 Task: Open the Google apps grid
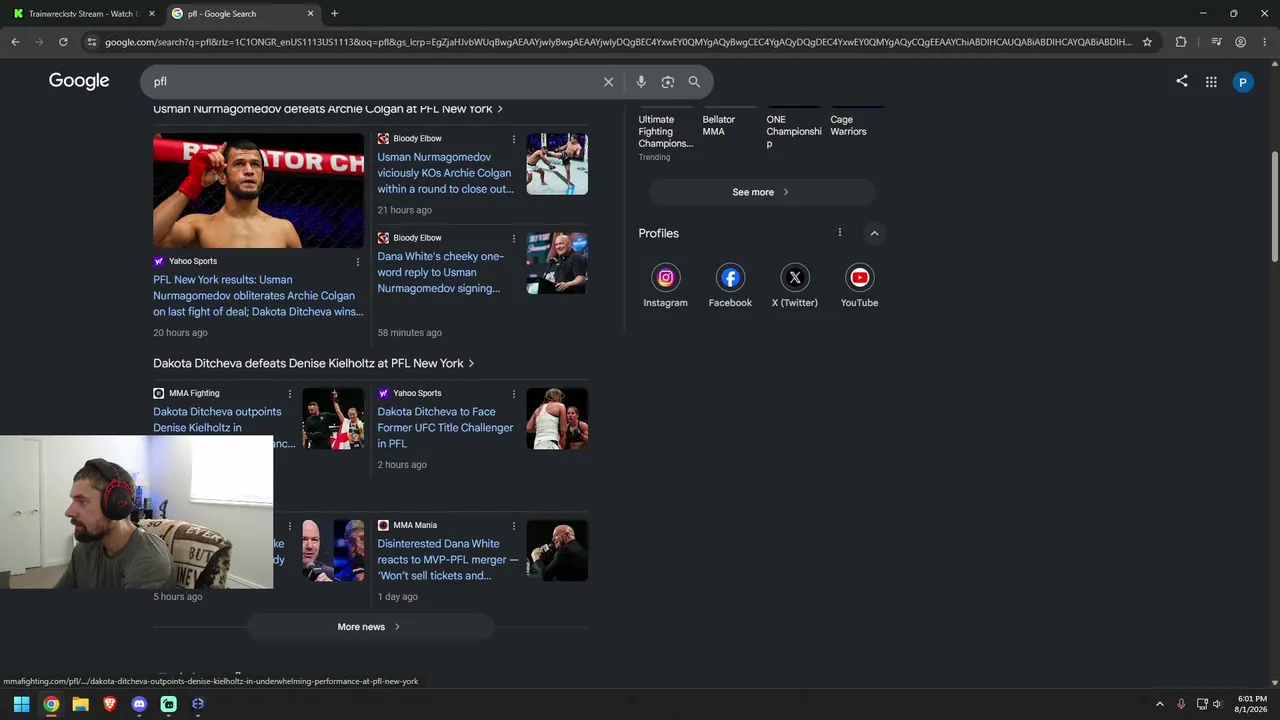click(1211, 82)
